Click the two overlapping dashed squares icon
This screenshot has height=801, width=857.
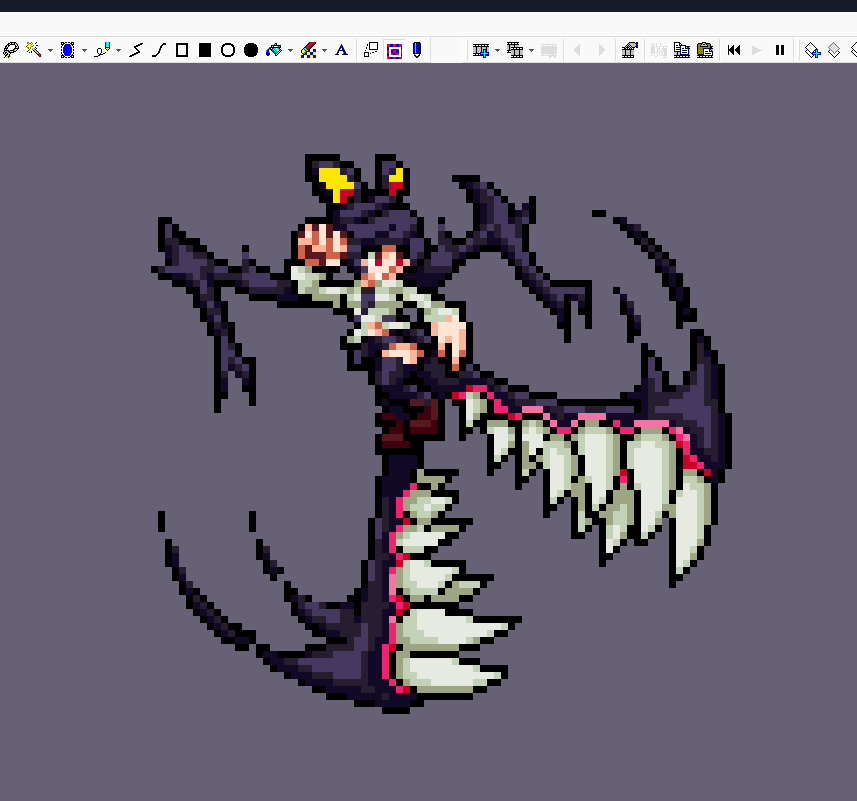(x=371, y=50)
